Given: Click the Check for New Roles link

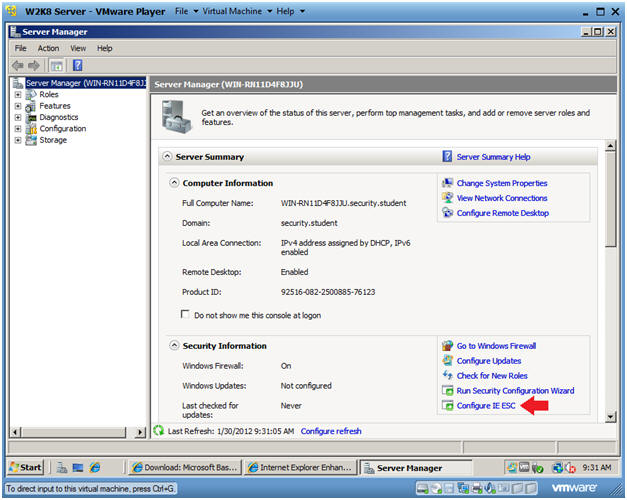Looking at the screenshot, I should [492, 376].
